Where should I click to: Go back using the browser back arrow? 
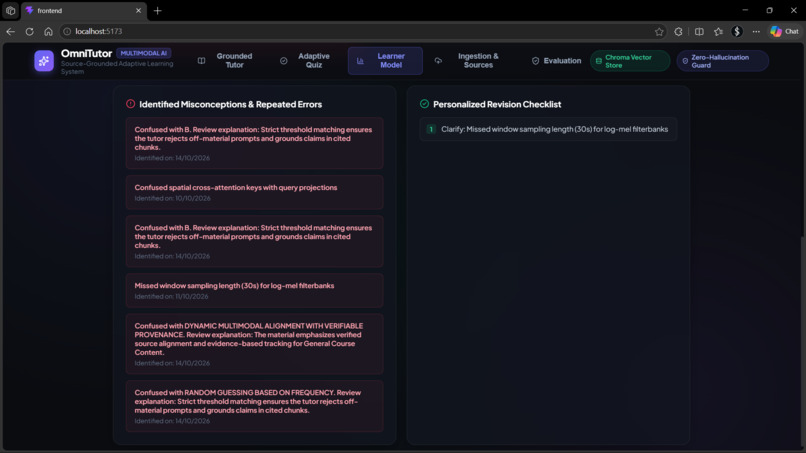[10, 31]
